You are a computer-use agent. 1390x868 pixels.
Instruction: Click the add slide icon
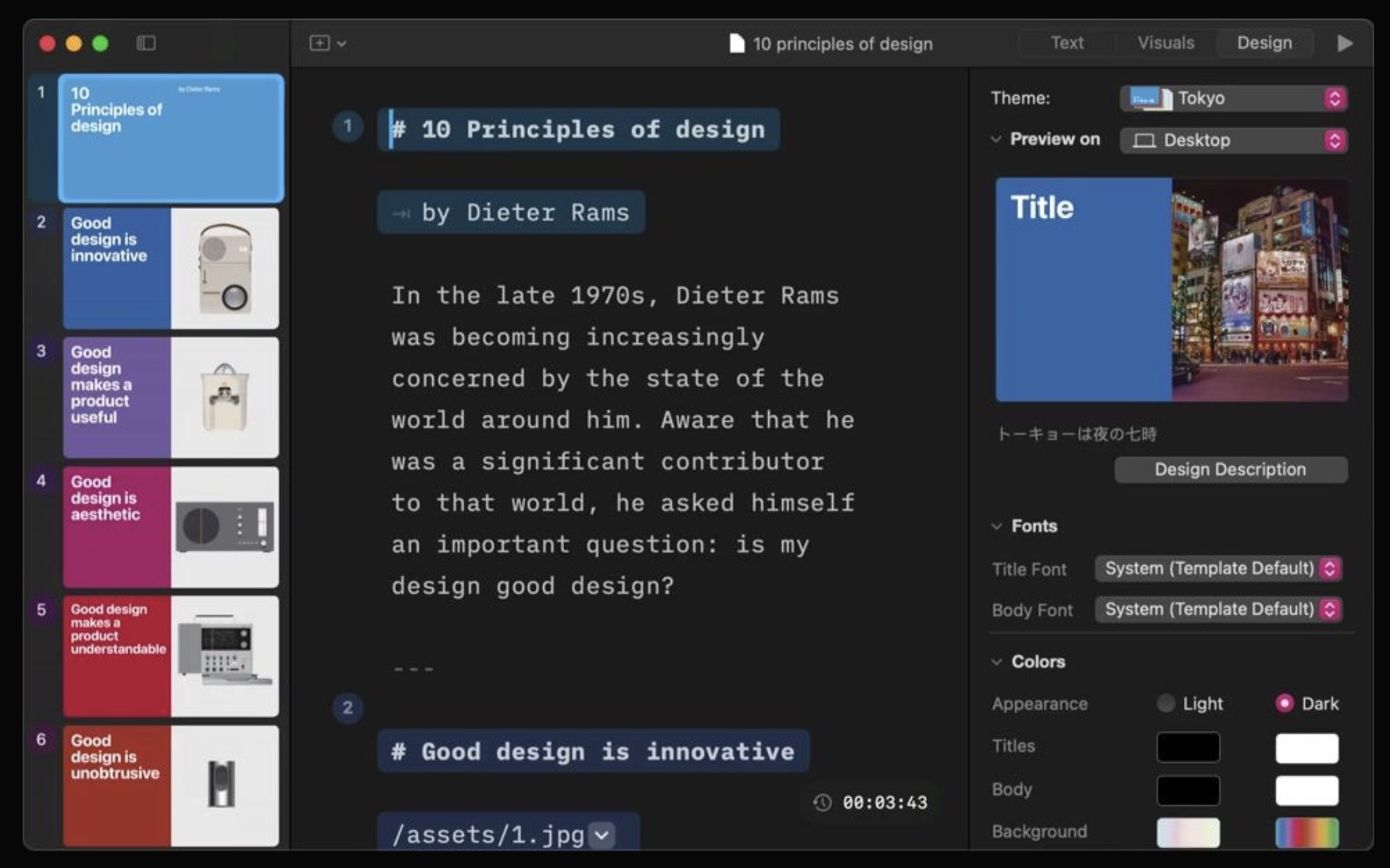(320, 43)
